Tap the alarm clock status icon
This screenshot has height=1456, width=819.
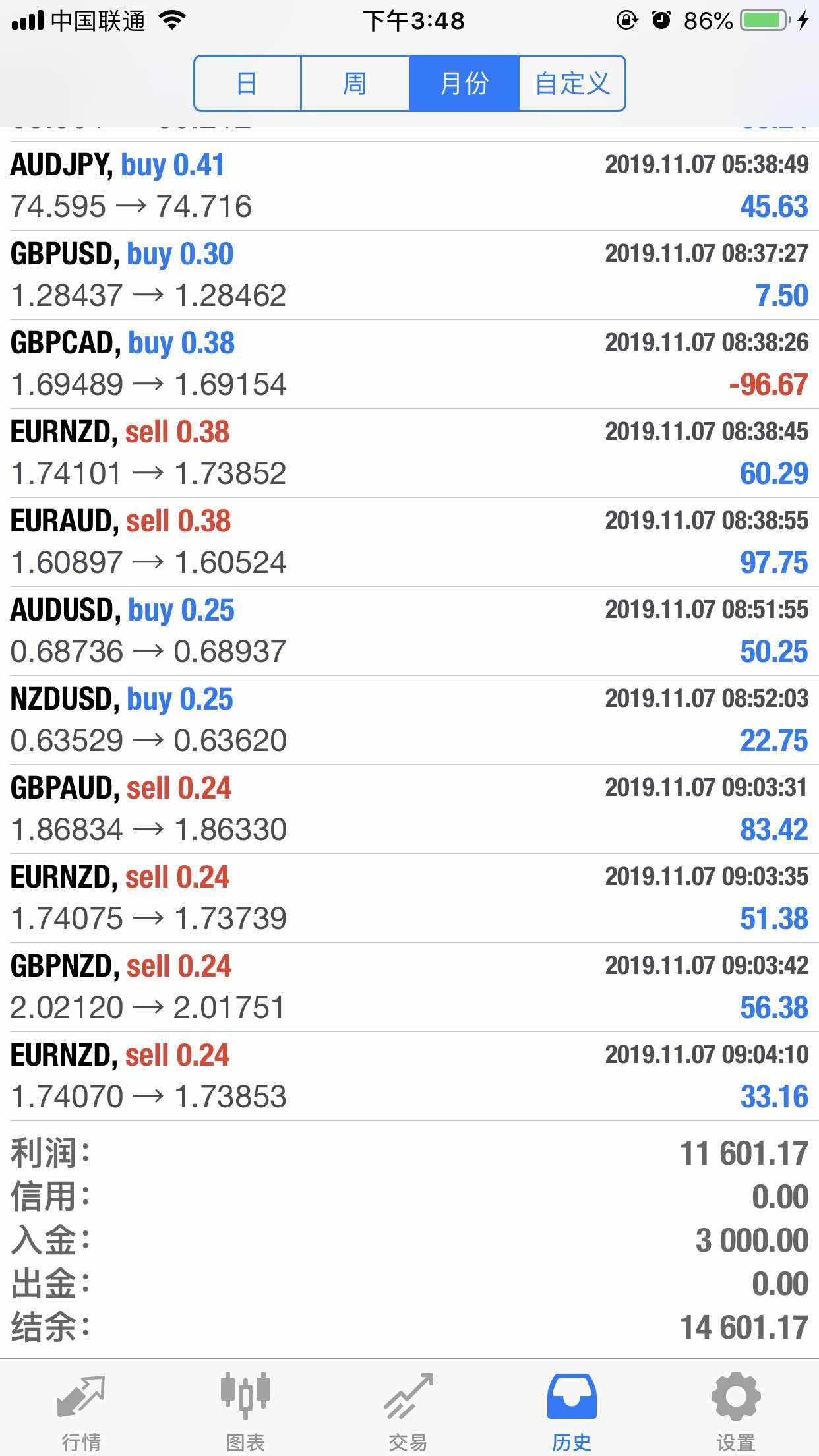click(661, 21)
